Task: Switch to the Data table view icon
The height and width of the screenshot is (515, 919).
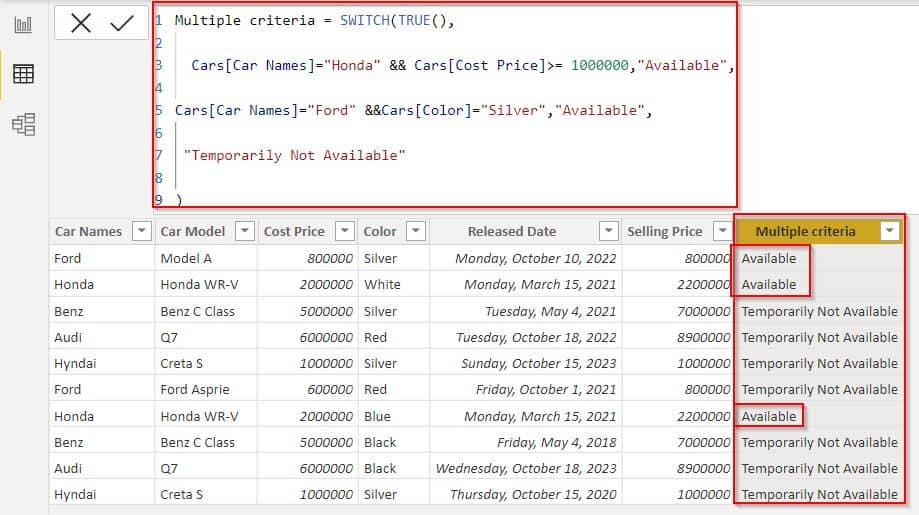Action: click(x=23, y=74)
